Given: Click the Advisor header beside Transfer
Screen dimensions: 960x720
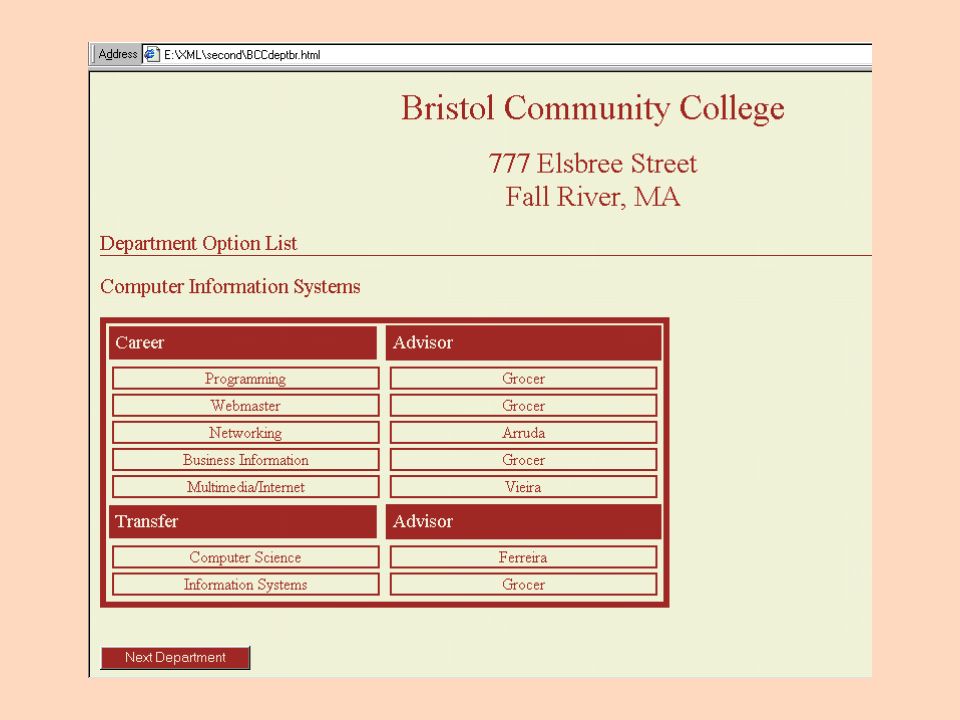Looking at the screenshot, I should click(523, 521).
